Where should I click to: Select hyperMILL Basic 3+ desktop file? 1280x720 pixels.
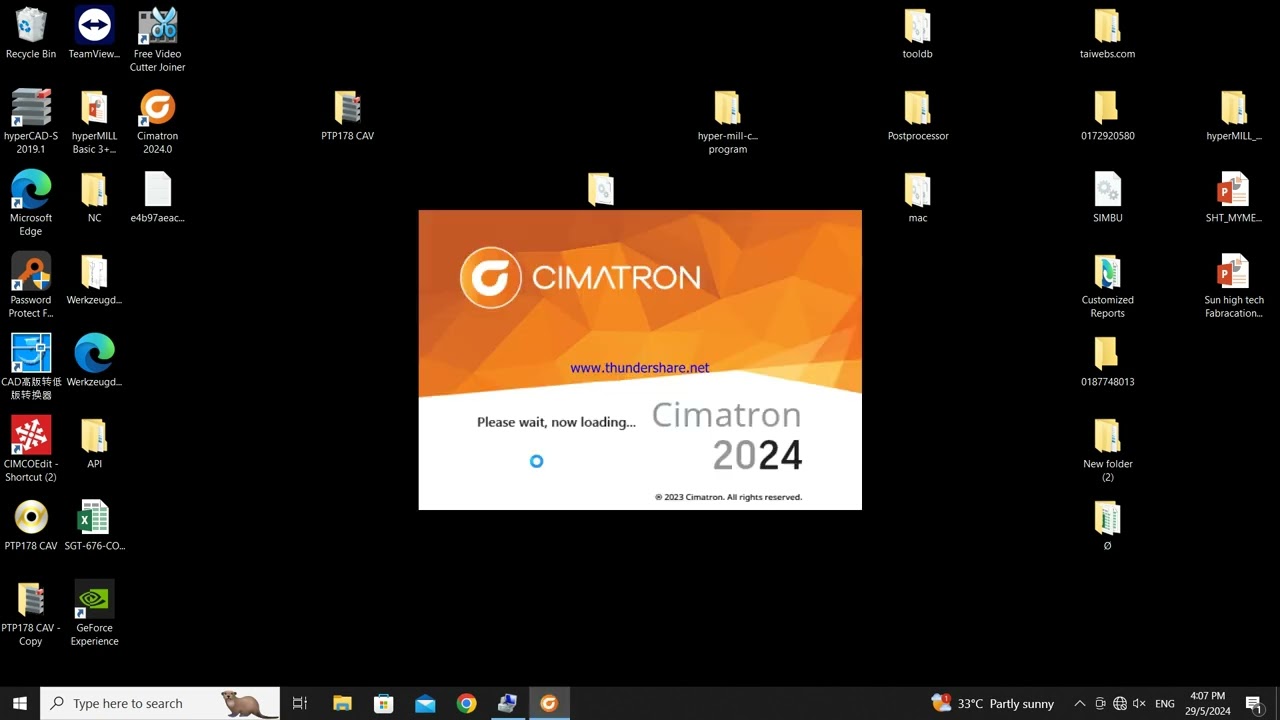(x=94, y=122)
